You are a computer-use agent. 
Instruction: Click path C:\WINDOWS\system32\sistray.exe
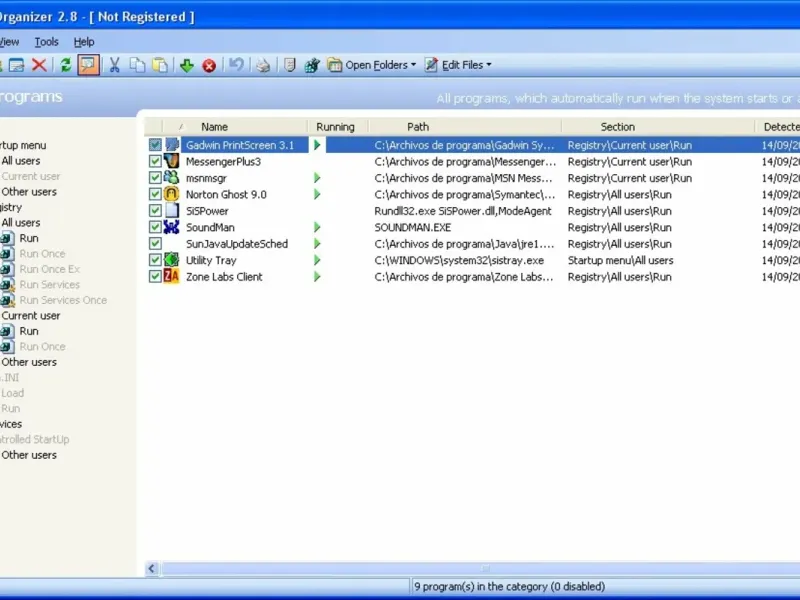point(459,260)
